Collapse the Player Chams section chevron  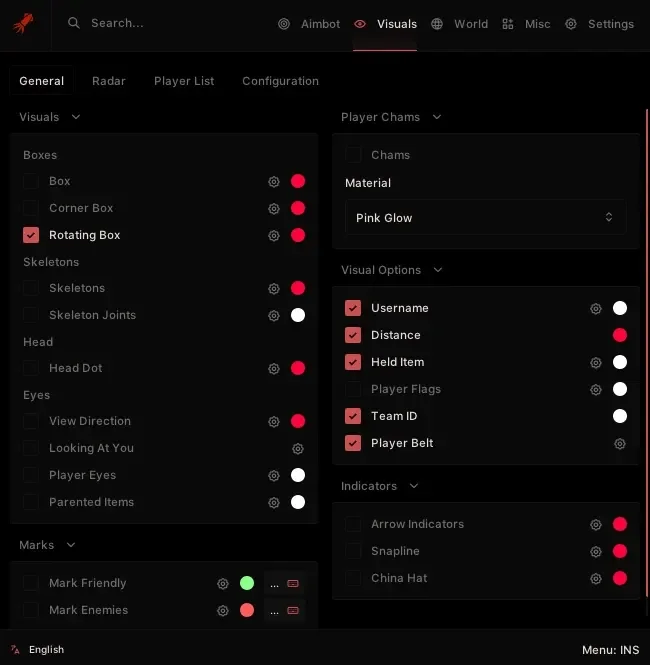pyautogui.click(x=437, y=117)
